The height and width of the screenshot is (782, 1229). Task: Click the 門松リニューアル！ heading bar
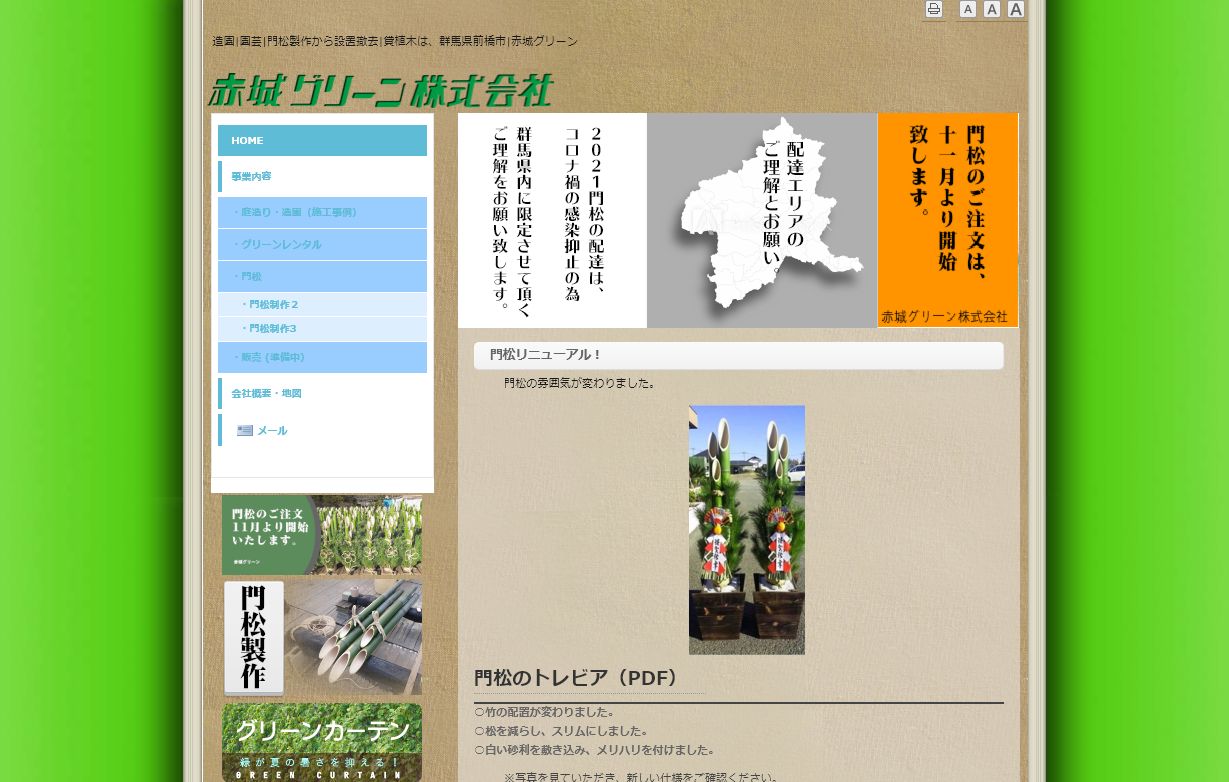(x=739, y=355)
